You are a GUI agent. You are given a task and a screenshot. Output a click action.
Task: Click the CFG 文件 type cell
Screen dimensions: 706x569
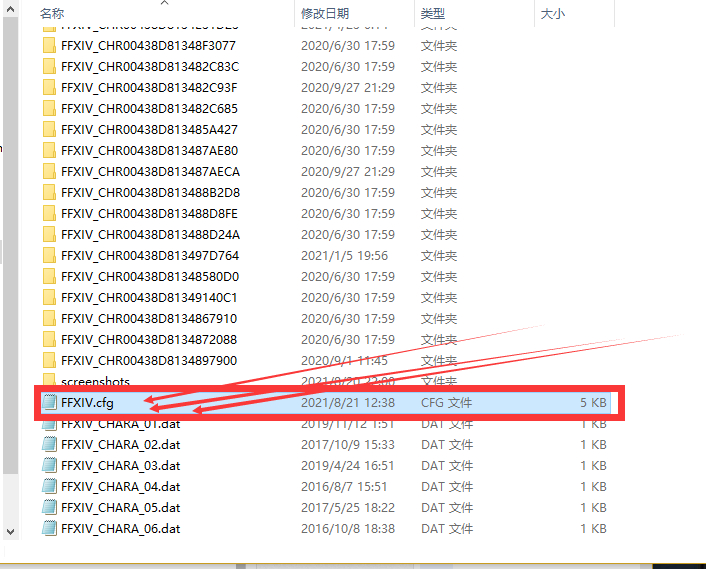point(446,402)
